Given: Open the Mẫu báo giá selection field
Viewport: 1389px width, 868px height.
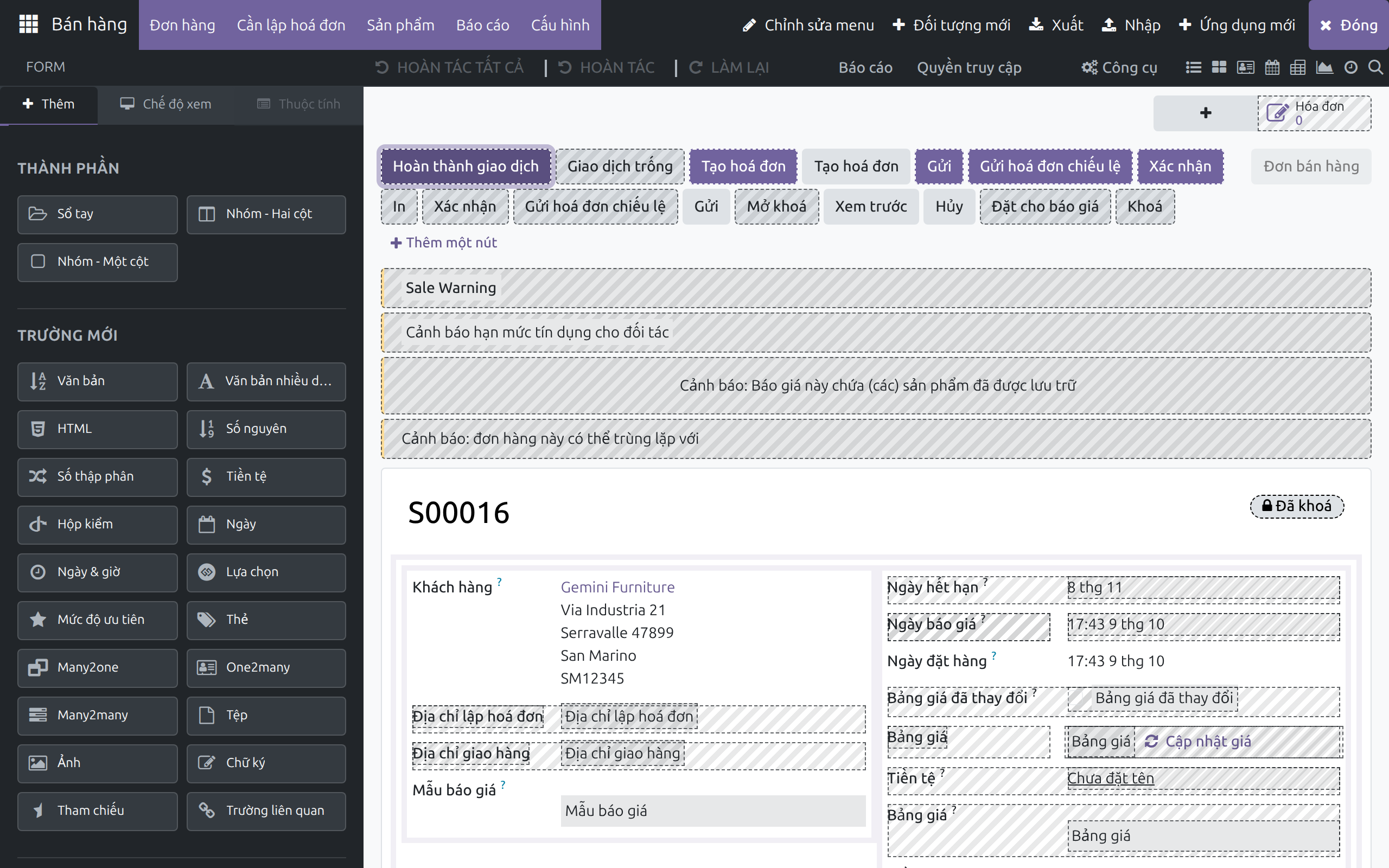Looking at the screenshot, I should point(713,810).
